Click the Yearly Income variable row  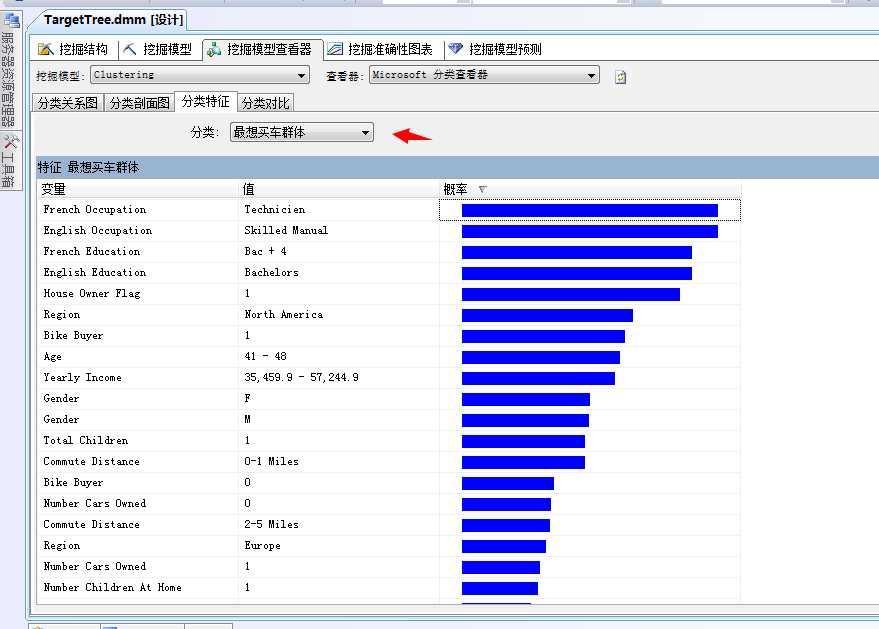(389, 377)
